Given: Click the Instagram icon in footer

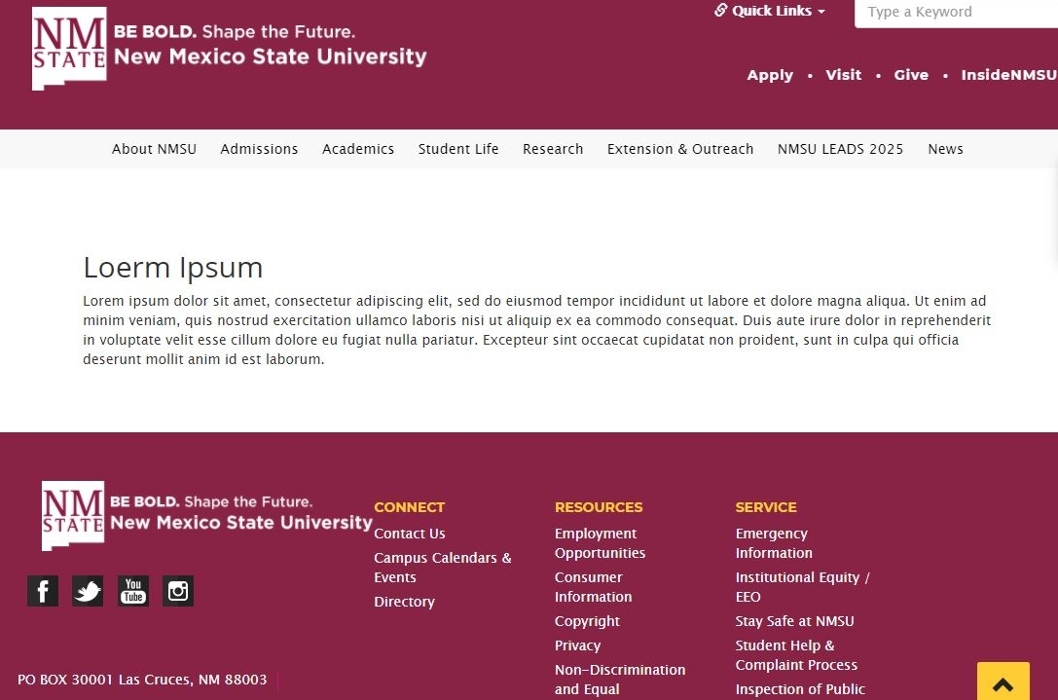Looking at the screenshot, I should click(178, 591).
